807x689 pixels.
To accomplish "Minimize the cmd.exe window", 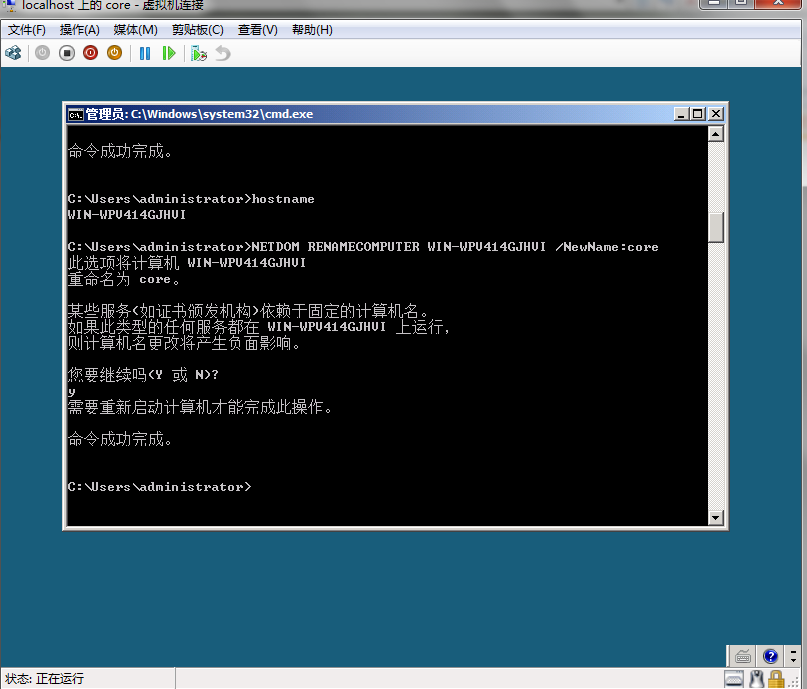I will [681, 114].
